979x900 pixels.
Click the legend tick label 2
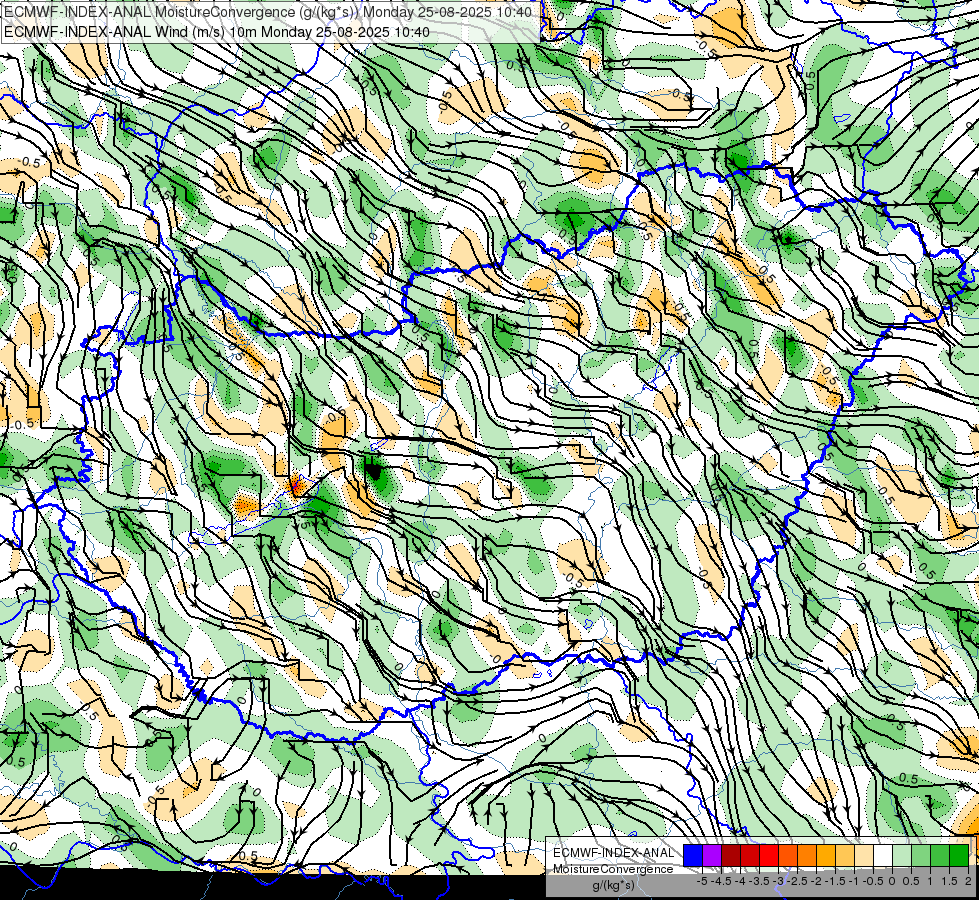point(968,881)
